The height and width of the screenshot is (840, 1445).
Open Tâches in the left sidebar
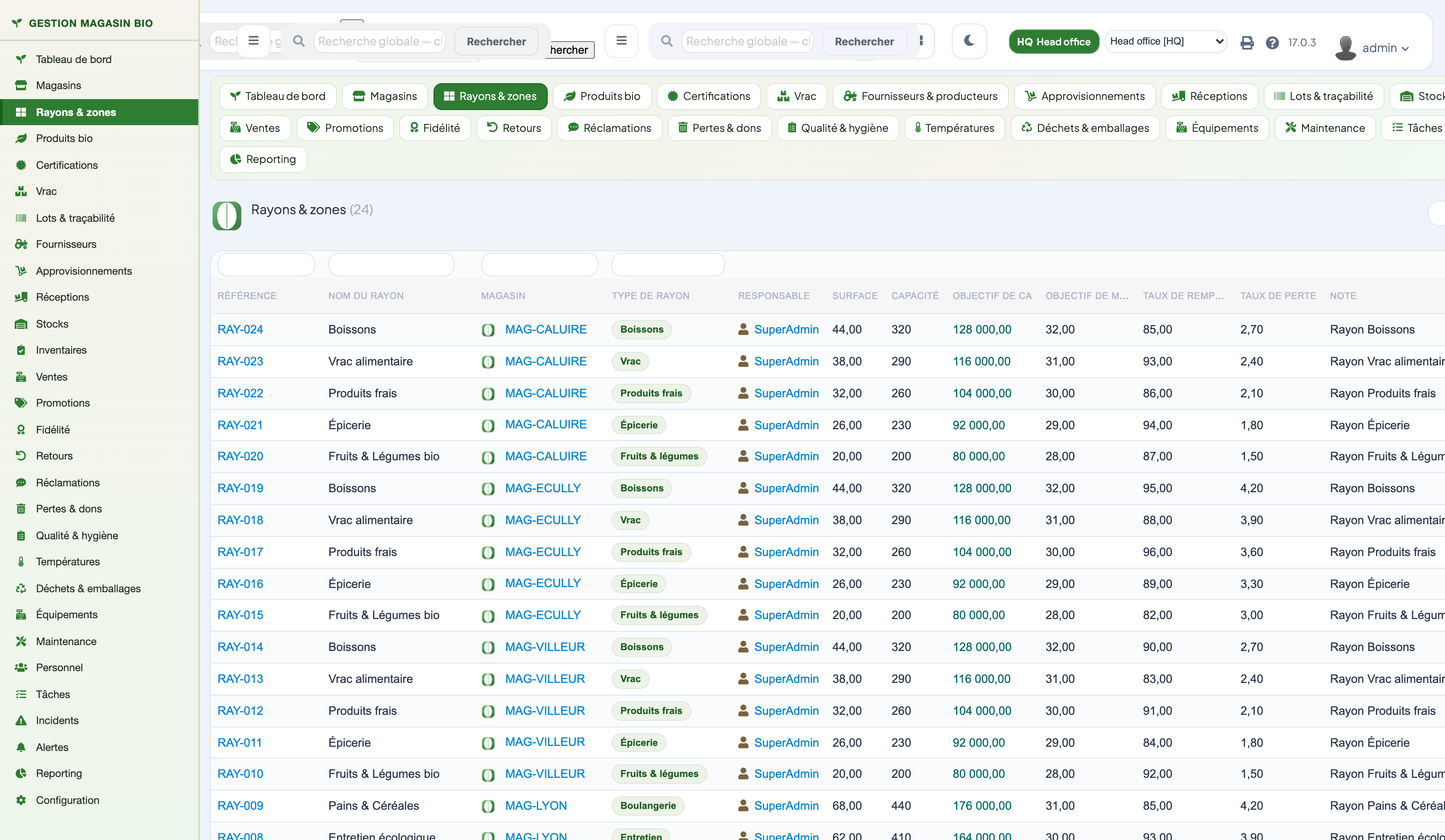pyautogui.click(x=99, y=694)
